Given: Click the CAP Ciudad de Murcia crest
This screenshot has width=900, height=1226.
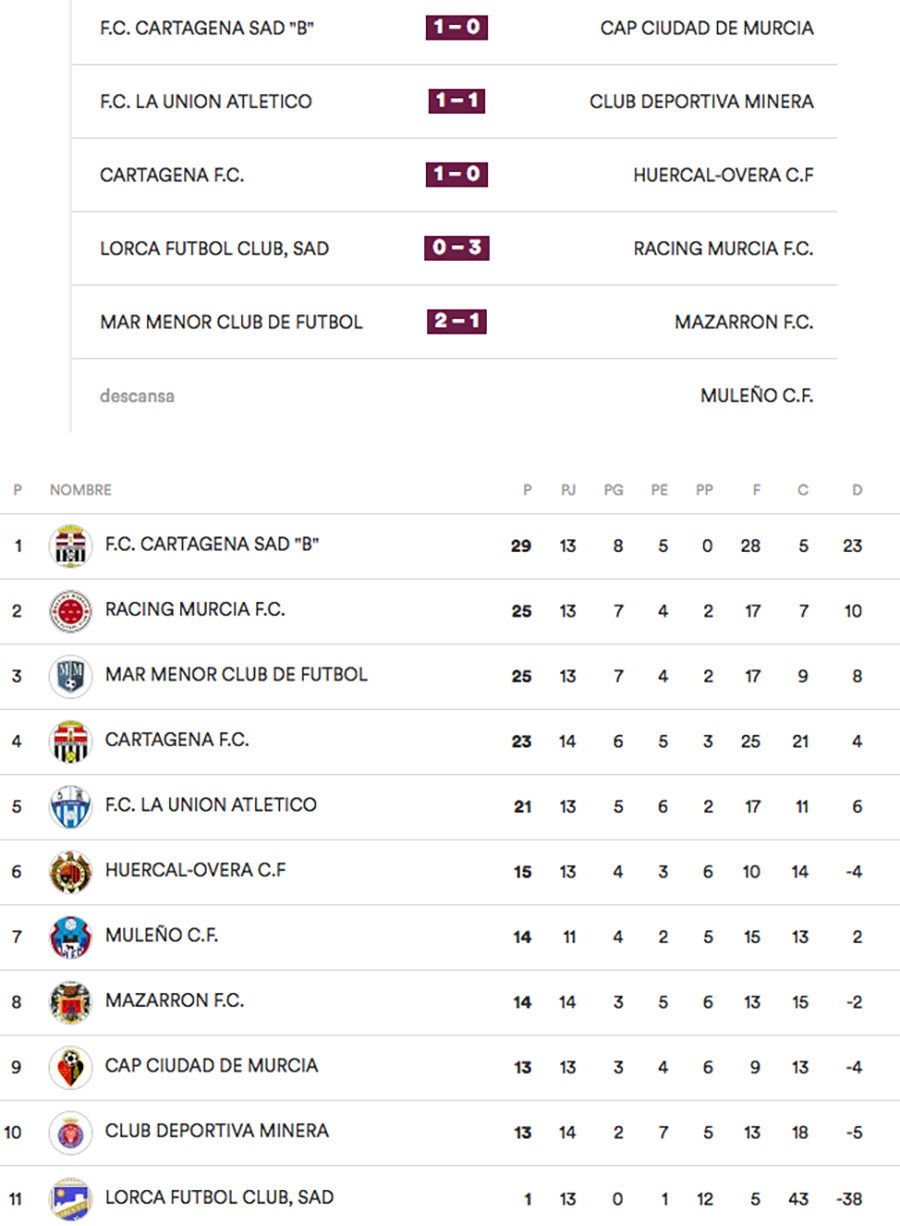Looking at the screenshot, I should pyautogui.click(x=71, y=1067).
